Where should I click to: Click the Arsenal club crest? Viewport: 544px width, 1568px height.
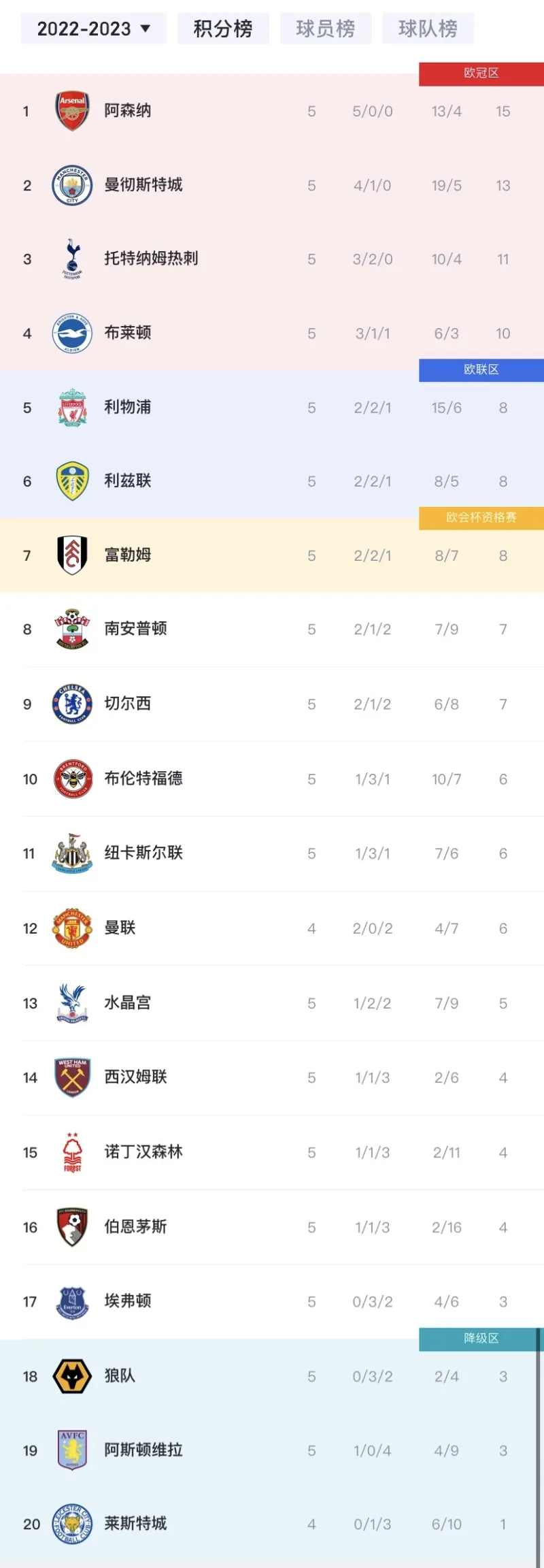point(72,111)
